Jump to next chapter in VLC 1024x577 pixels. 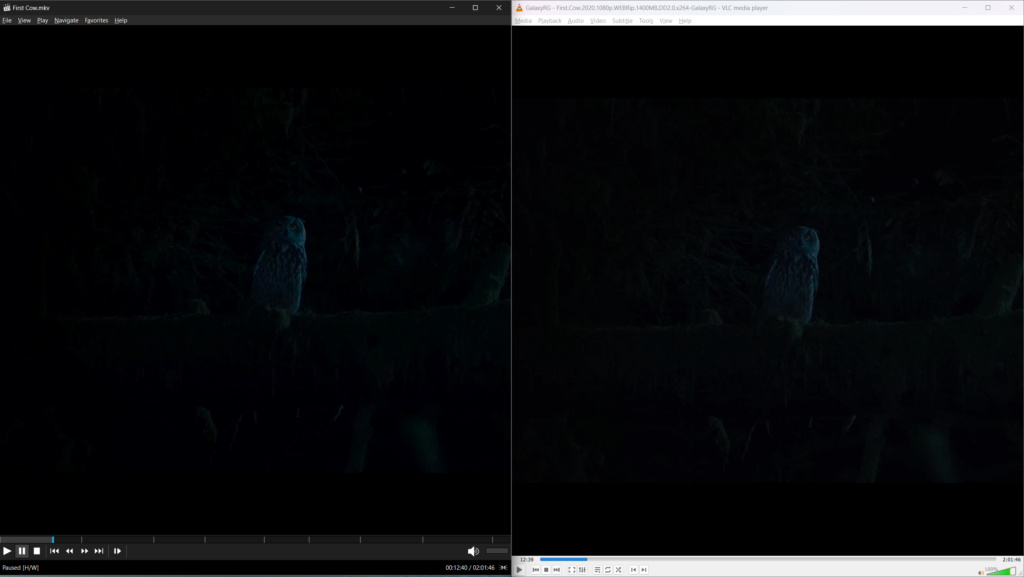[643, 570]
